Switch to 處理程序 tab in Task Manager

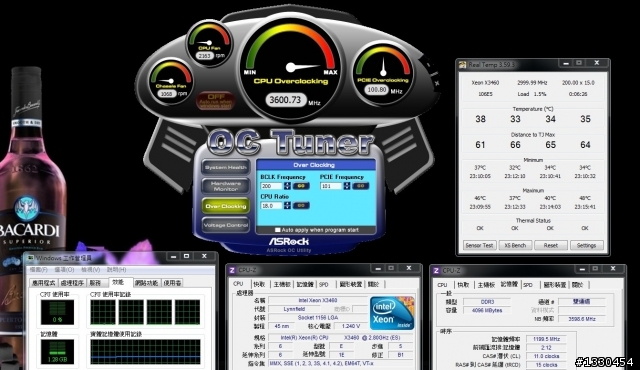[x=72, y=283]
